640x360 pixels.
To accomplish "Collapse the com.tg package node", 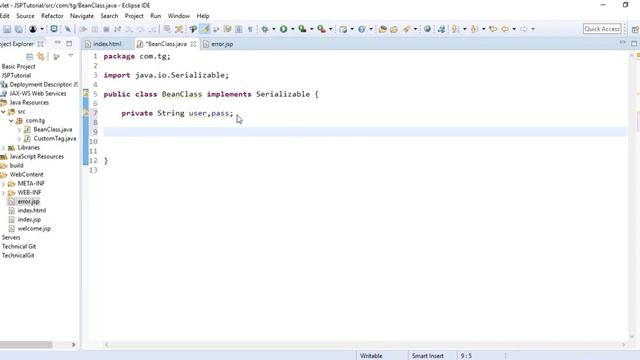I will (11, 120).
